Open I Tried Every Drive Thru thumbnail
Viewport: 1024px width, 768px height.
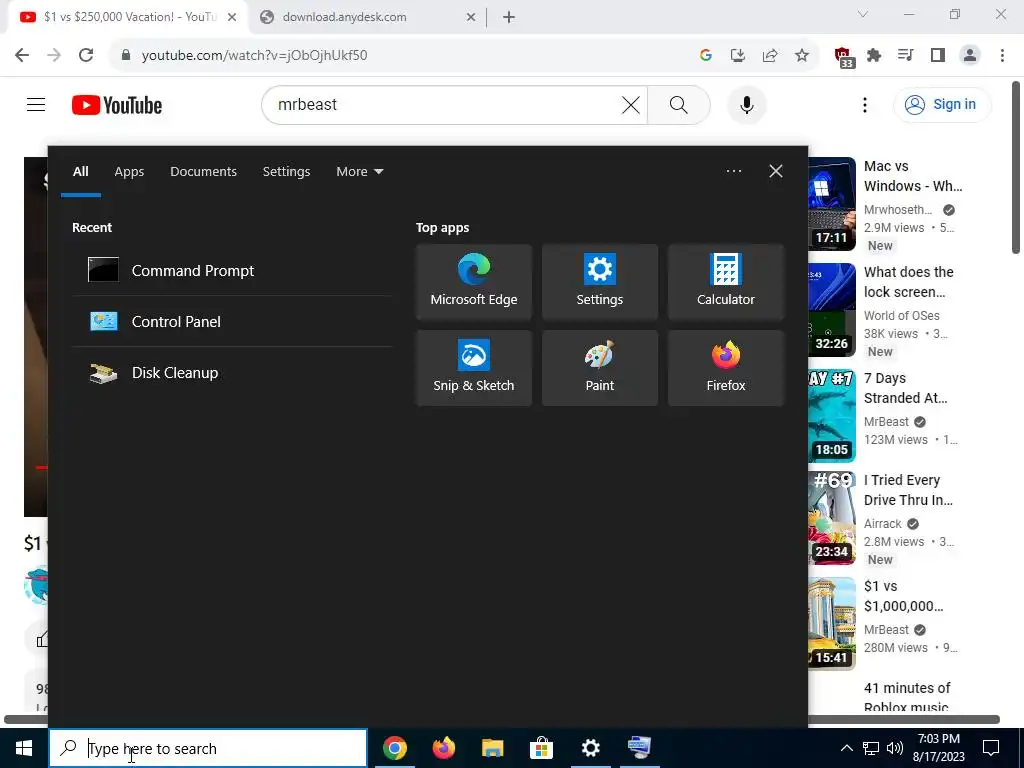(831, 518)
